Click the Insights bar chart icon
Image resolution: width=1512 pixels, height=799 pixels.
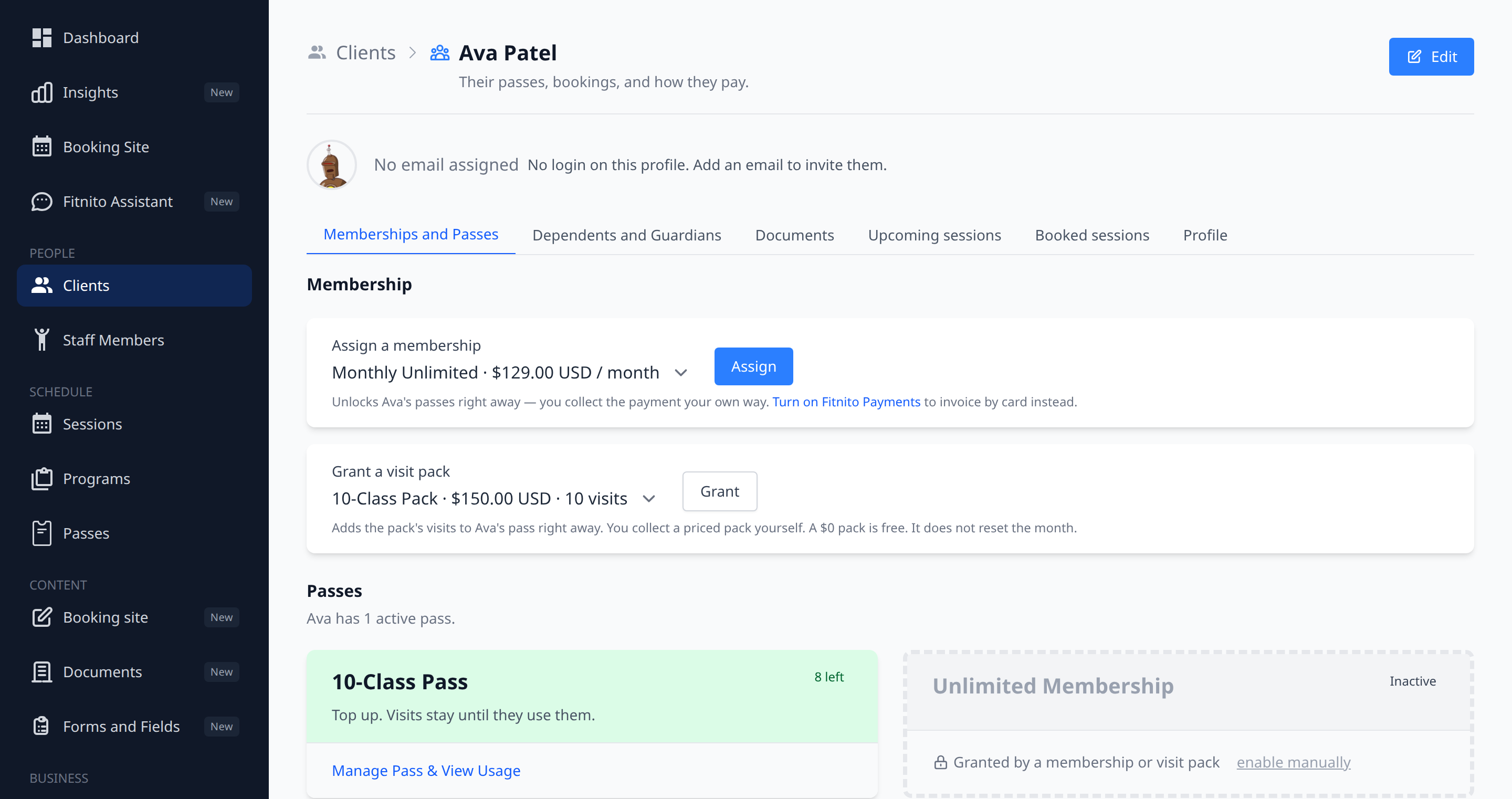41,93
